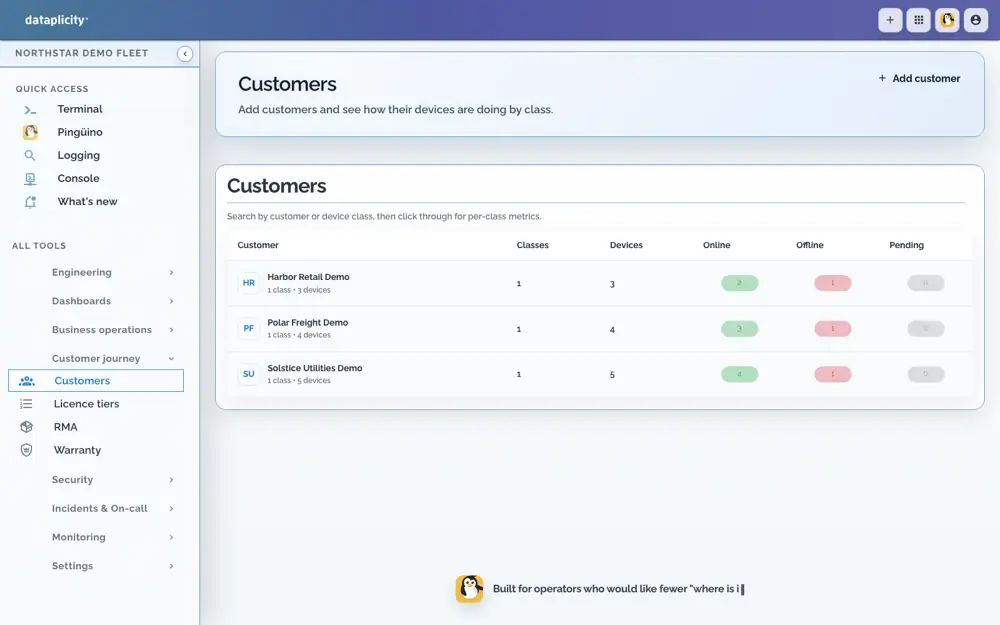1000x625 pixels.
Task: Click Polar Freight pending count badge
Action: click(925, 328)
